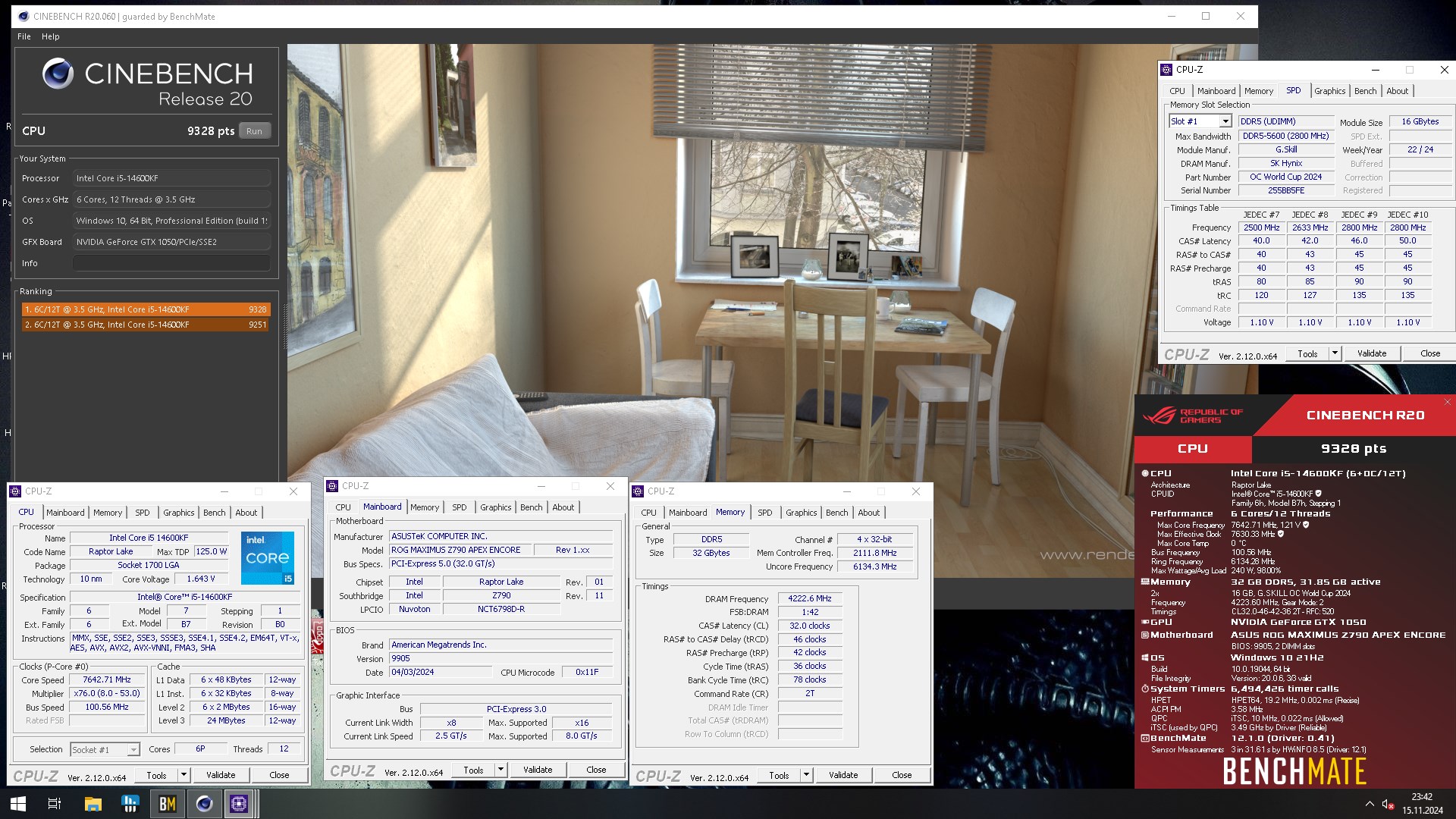Screen dimensions: 1456x819
Task: Click the GFX Board NVIDIA GeForce GTX 1050 field
Action: [171, 242]
